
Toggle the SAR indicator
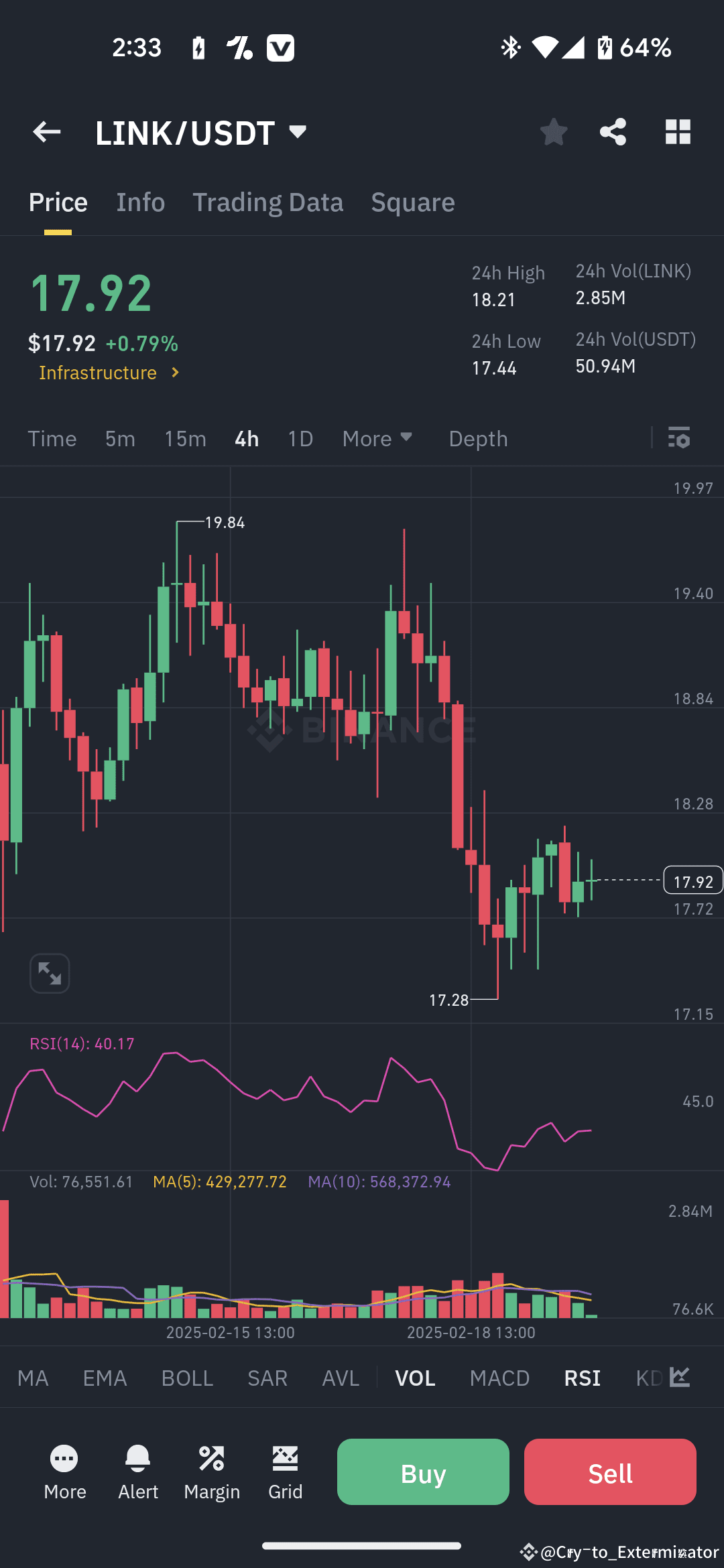(267, 1378)
